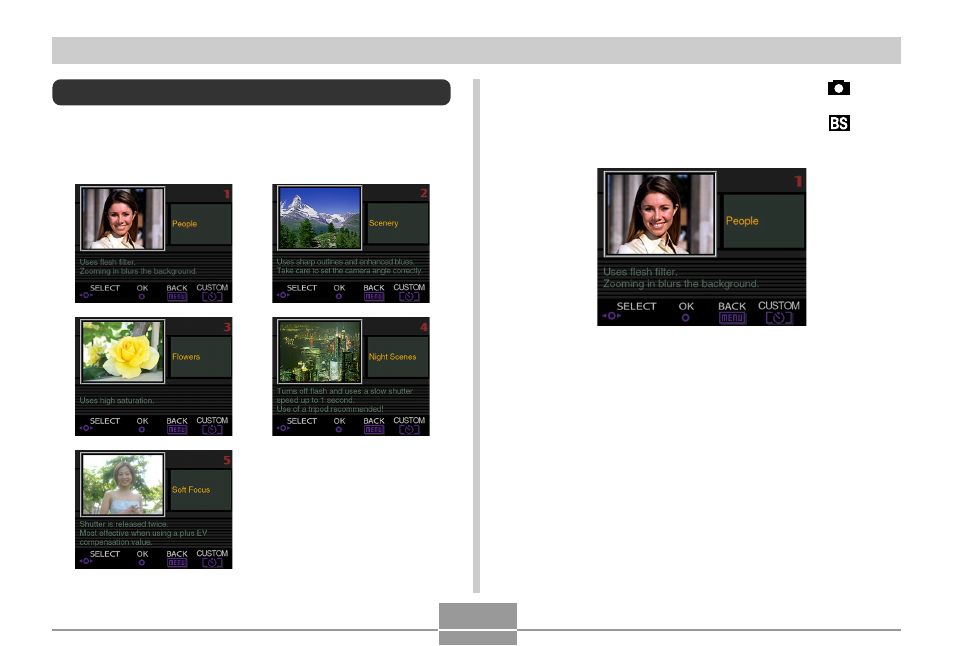This screenshot has width=954, height=646.
Task: Click the SELECT arrows icon on Flowers screen
Action: [86, 429]
